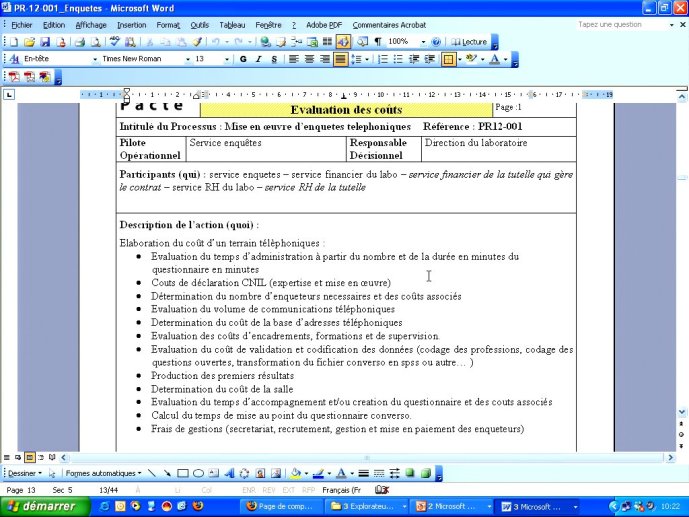Open the line spacing dropdown

tap(367, 59)
